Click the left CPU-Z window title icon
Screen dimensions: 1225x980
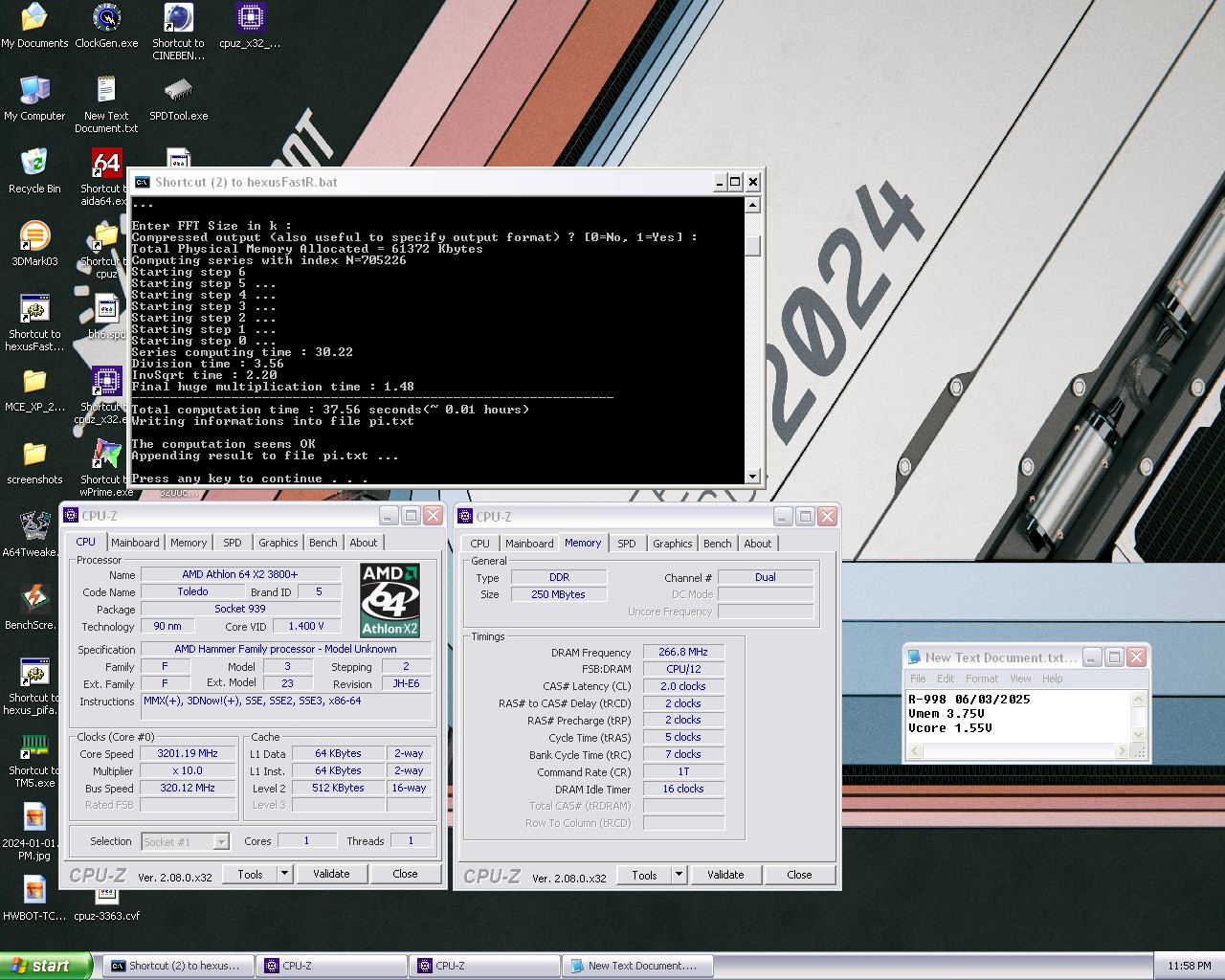[x=71, y=516]
